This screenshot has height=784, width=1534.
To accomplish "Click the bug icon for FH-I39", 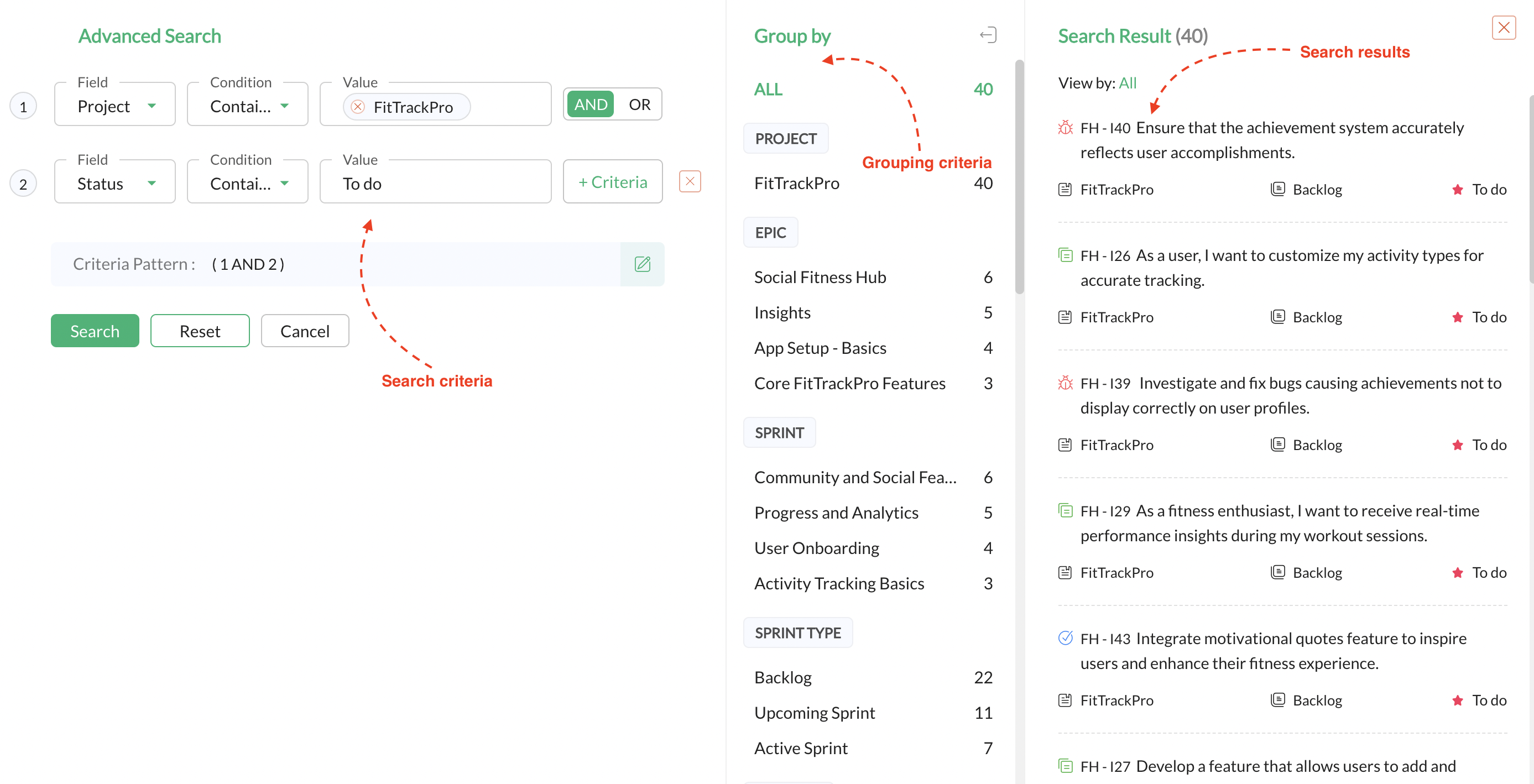I will 1065,383.
